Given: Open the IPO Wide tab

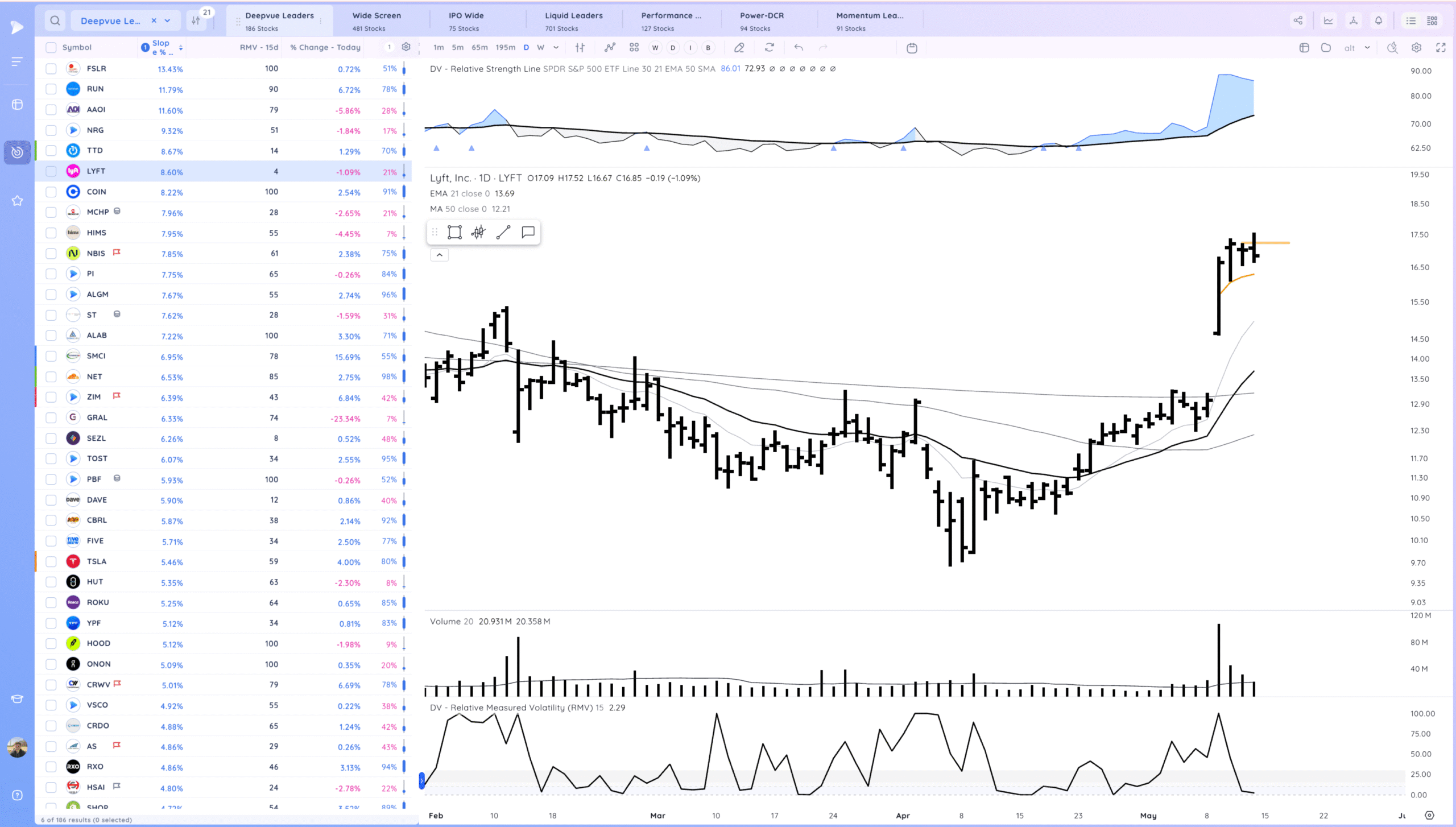Looking at the screenshot, I should tap(466, 21).
